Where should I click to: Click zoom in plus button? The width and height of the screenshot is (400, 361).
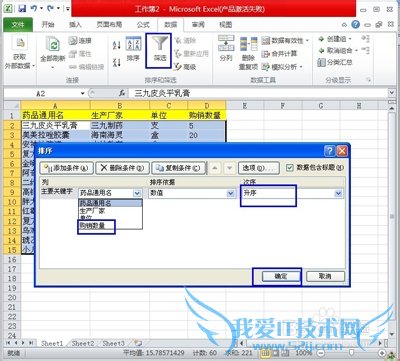point(382,352)
